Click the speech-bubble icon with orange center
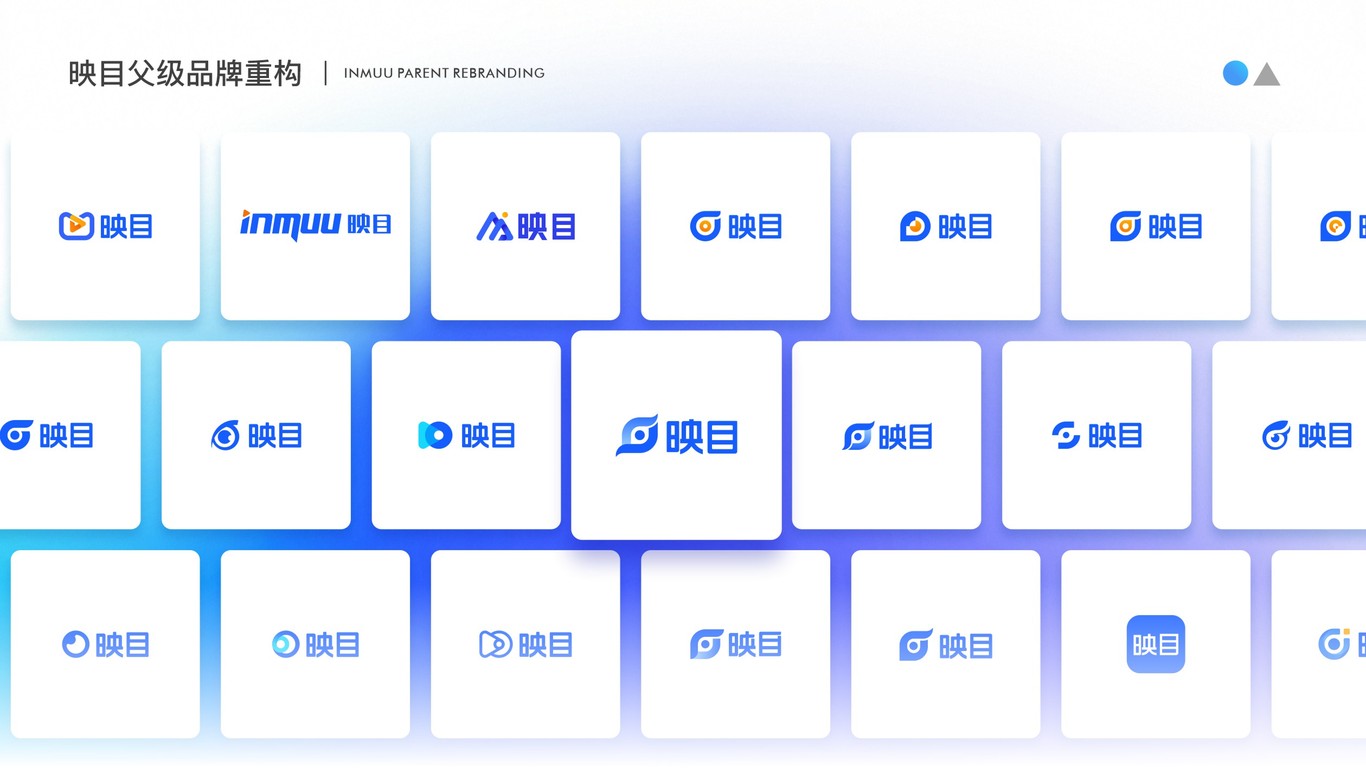 [x=915, y=227]
